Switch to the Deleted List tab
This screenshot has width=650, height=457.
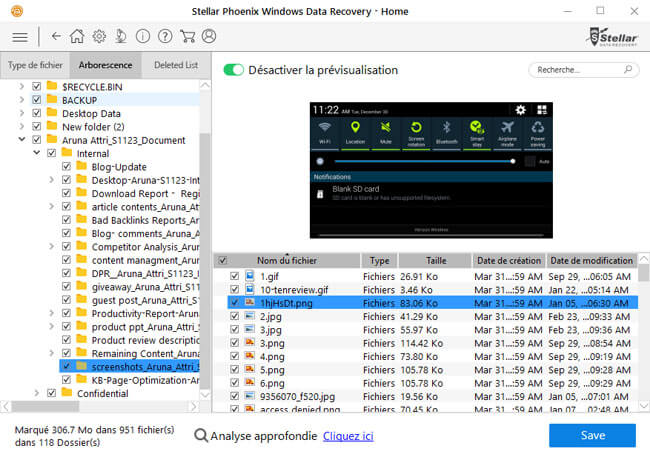point(176,66)
